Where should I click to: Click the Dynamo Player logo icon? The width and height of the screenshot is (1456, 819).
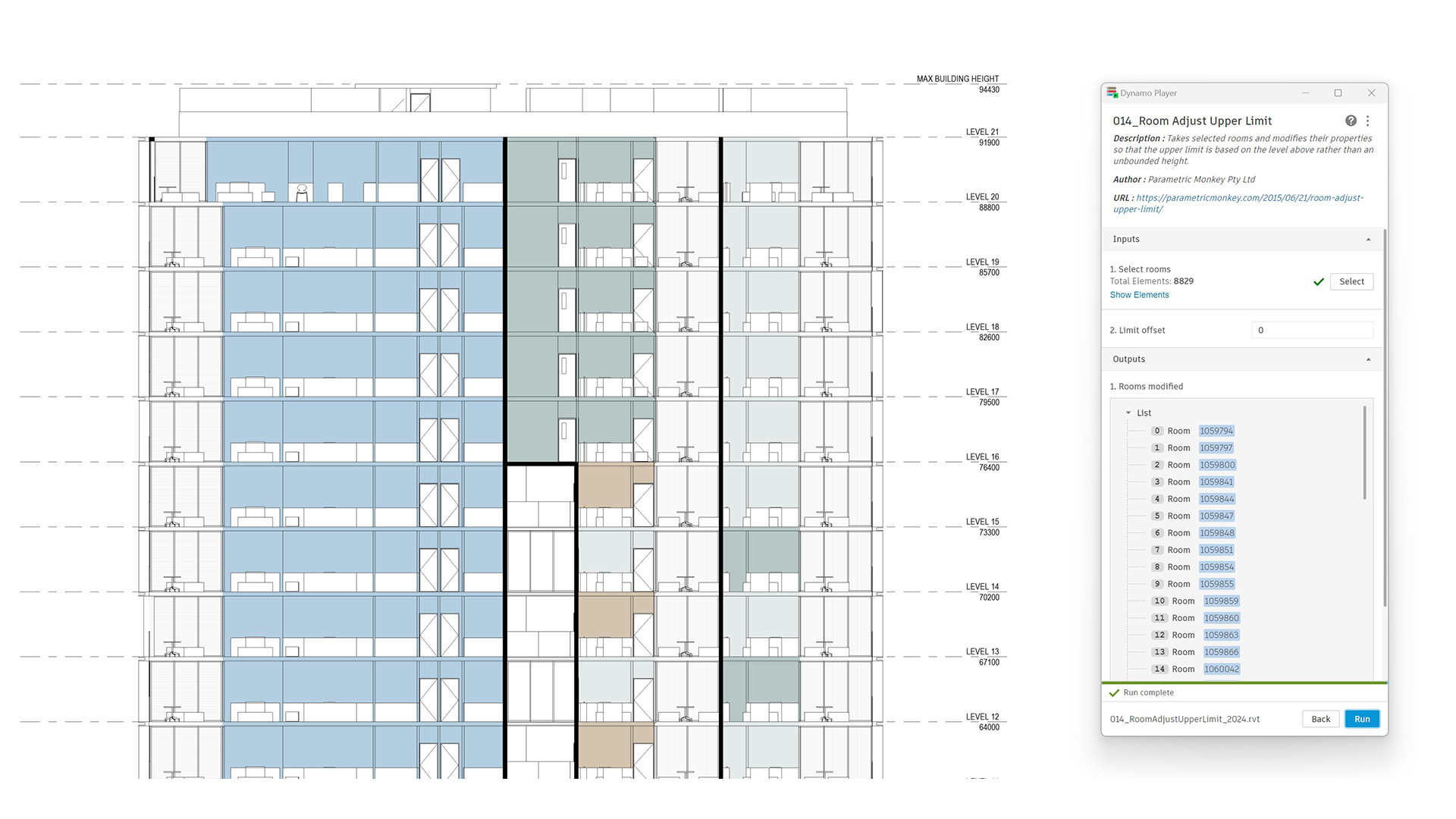[1112, 93]
